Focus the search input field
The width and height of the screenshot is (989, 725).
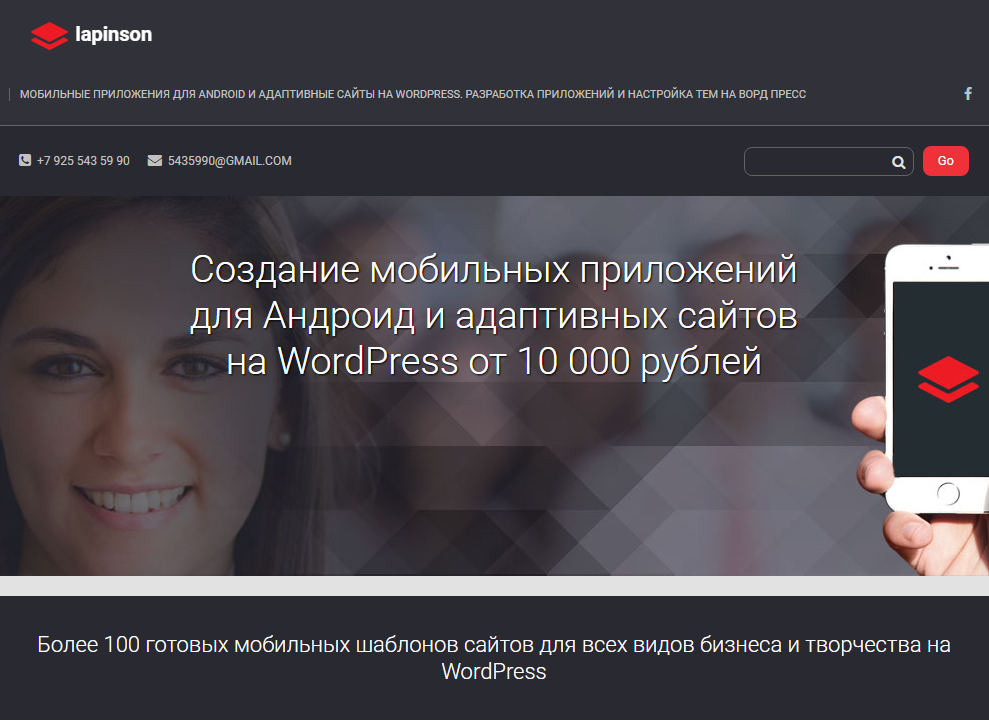[828, 162]
